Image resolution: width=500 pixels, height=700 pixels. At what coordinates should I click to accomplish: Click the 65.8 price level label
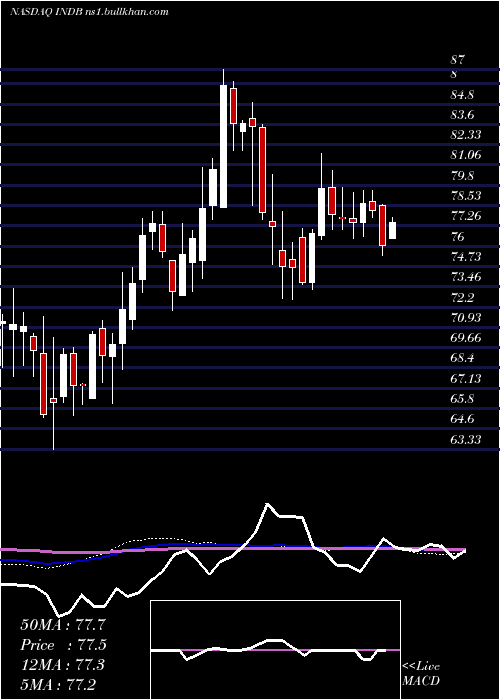(x=462, y=399)
